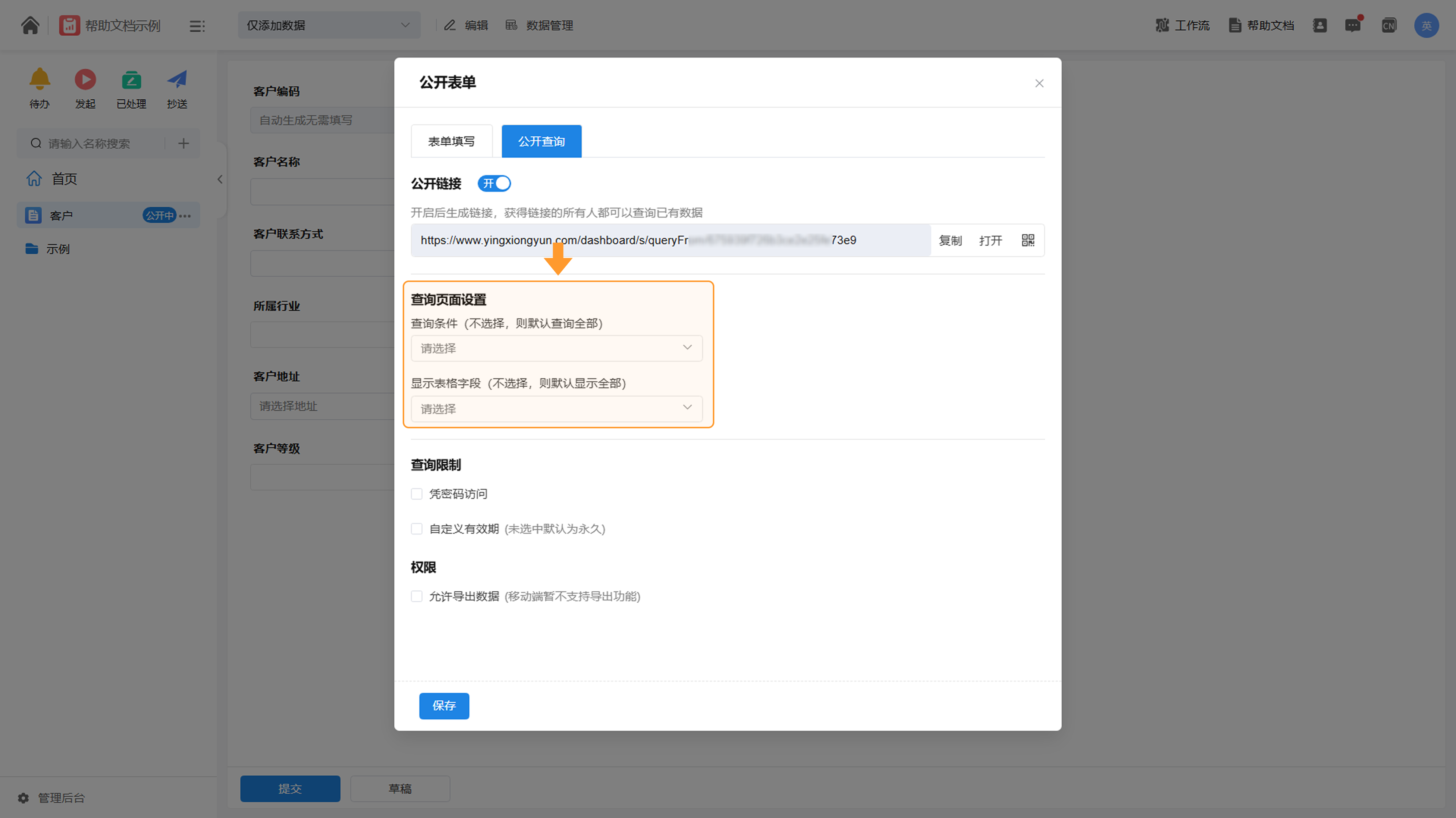Click the red app logo icon
The image size is (1456, 818).
(x=69, y=25)
